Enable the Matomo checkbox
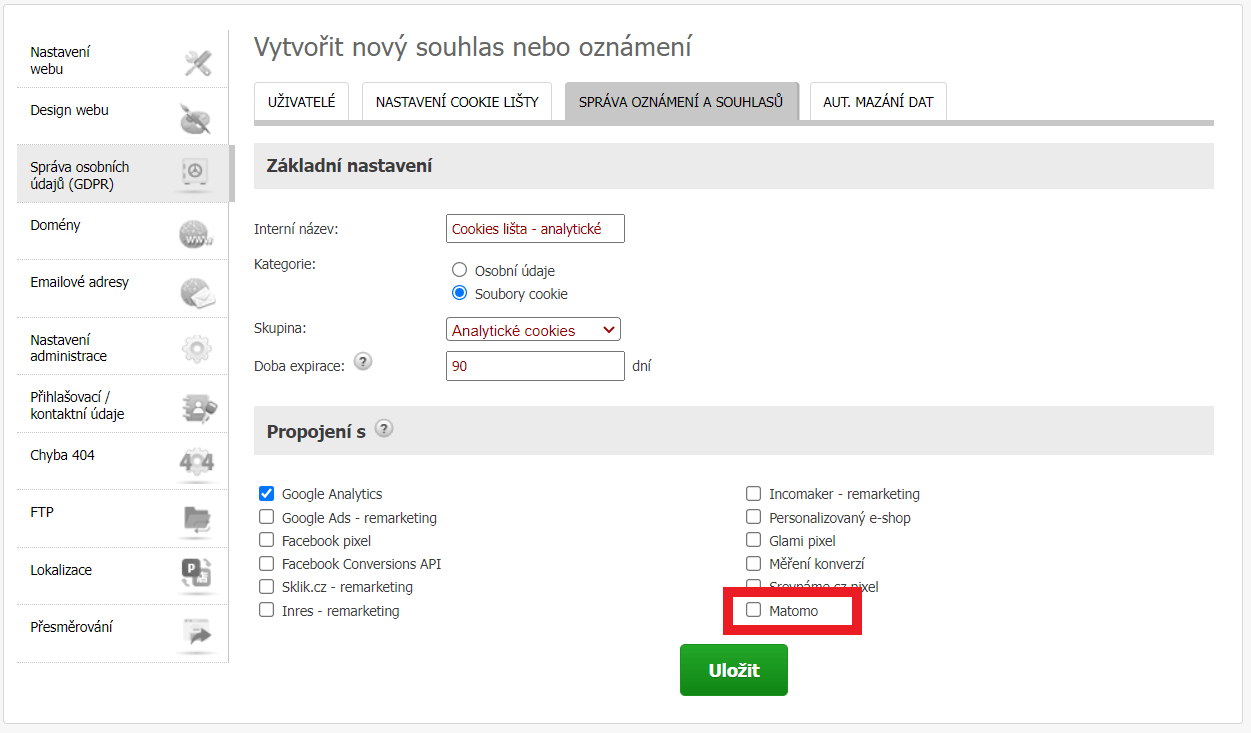 pyautogui.click(x=754, y=610)
